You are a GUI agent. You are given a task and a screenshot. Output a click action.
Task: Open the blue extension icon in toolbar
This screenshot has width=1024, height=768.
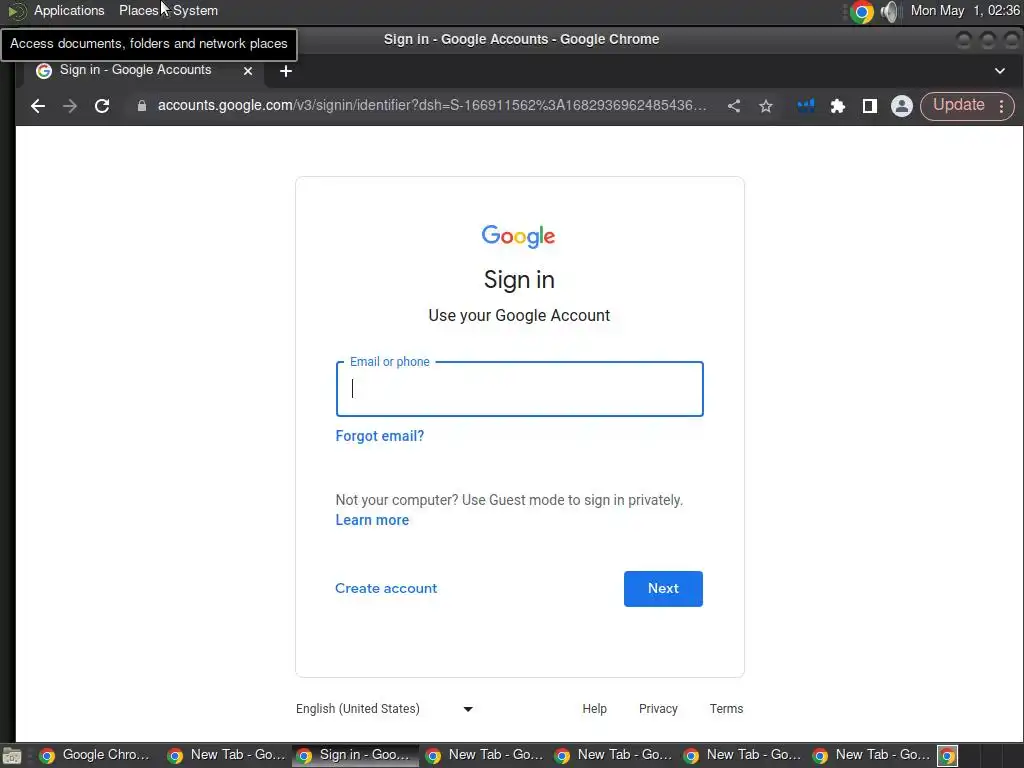pyautogui.click(x=806, y=106)
